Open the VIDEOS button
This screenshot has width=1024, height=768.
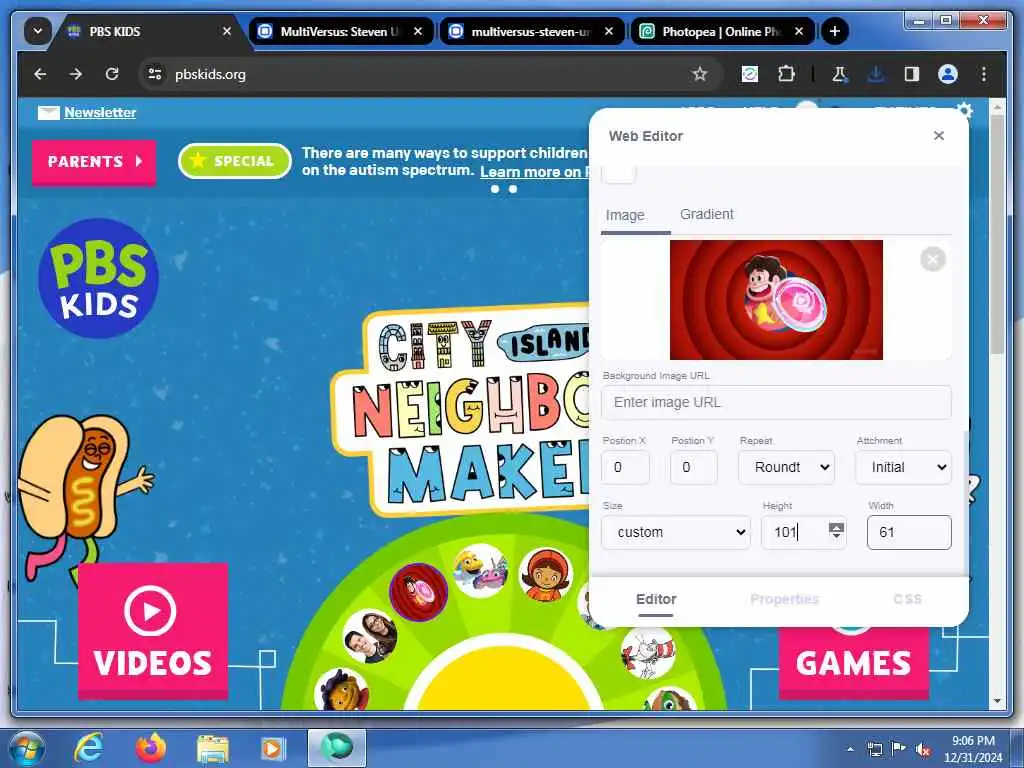tap(153, 630)
